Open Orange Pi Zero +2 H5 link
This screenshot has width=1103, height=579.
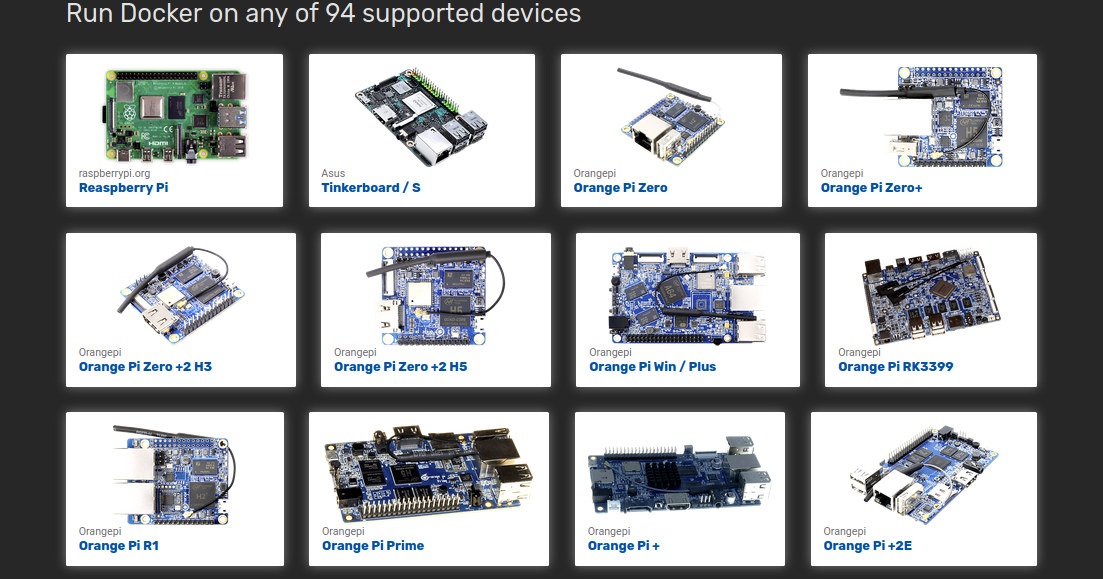click(400, 367)
